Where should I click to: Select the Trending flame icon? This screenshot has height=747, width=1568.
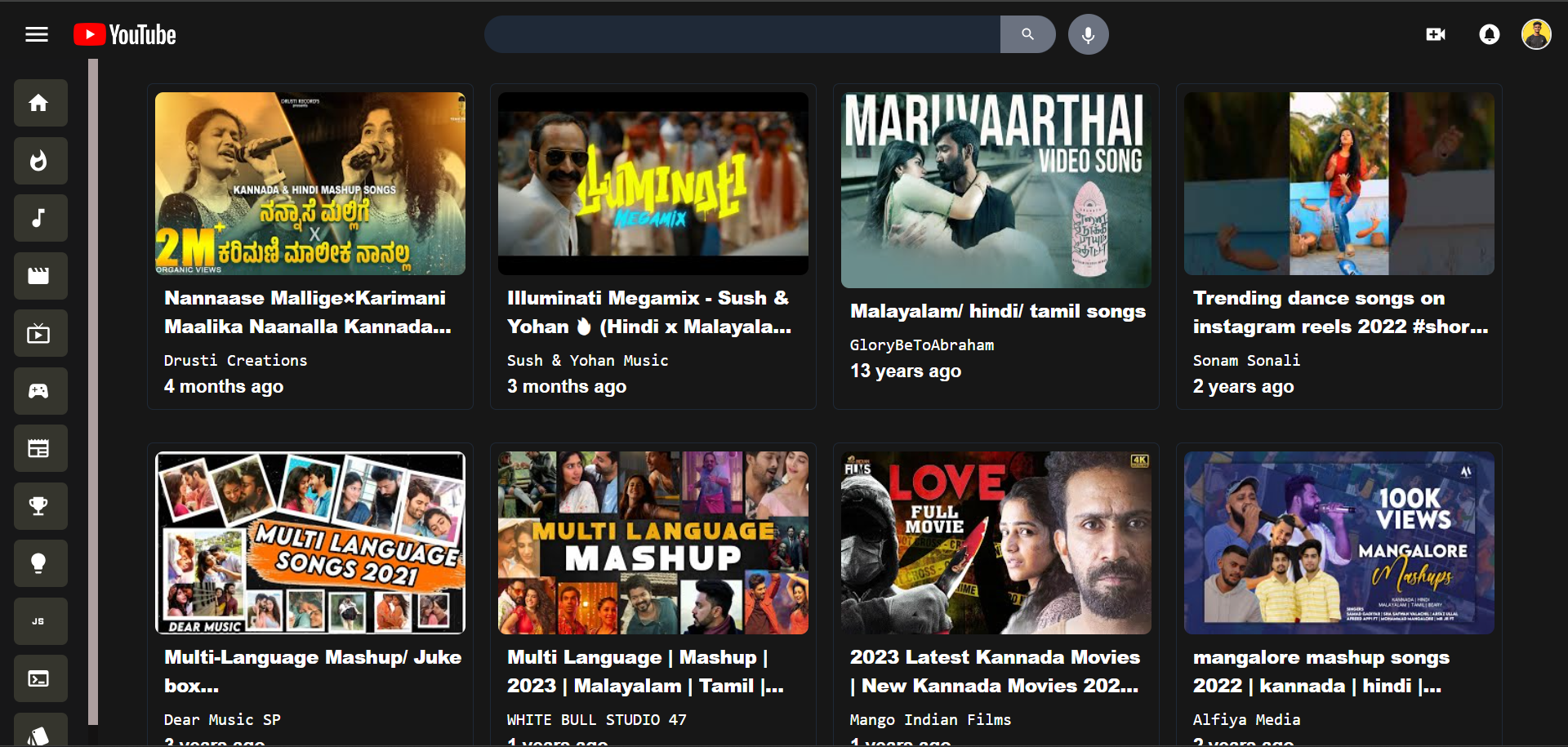(40, 161)
